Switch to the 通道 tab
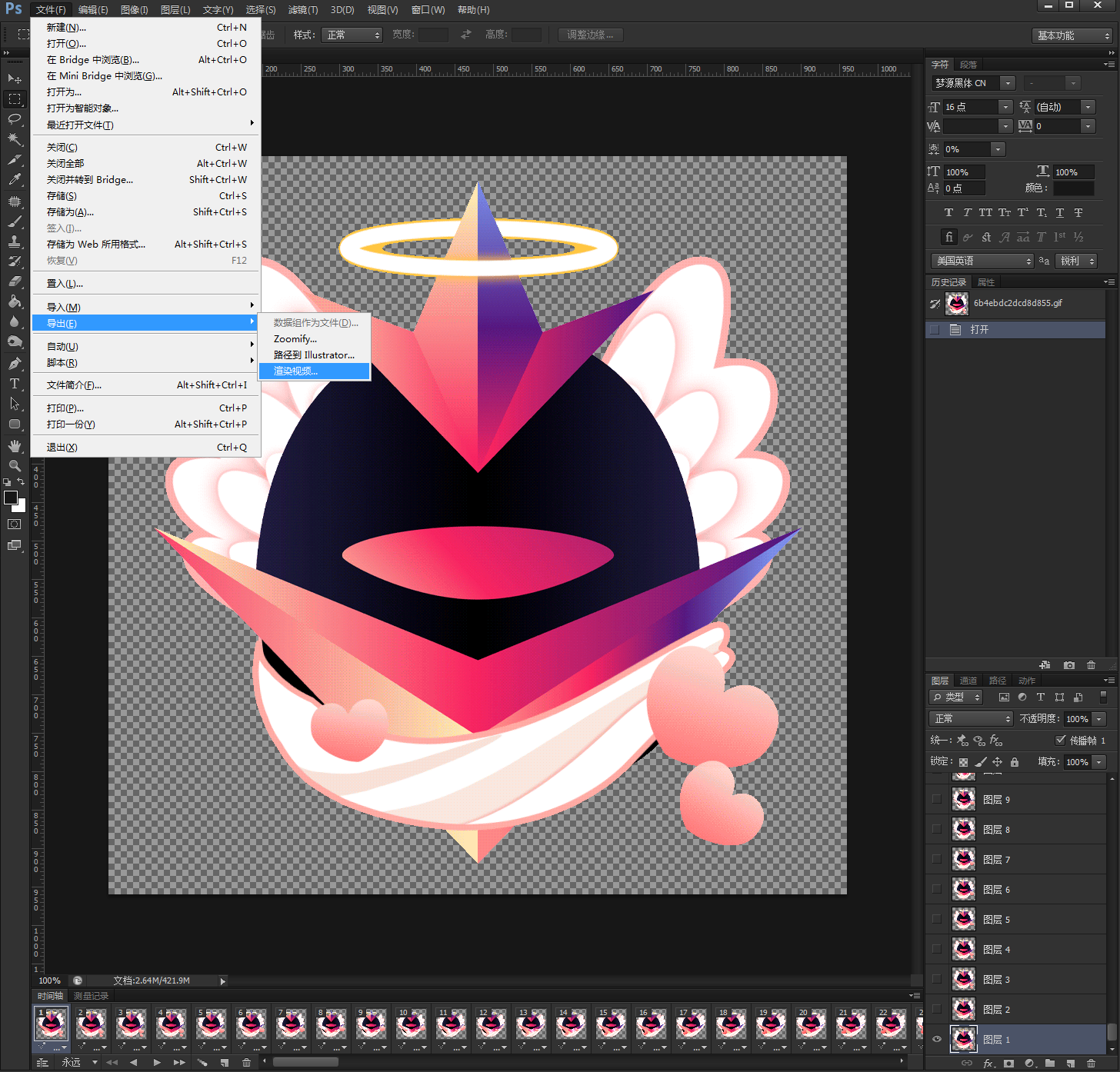The height and width of the screenshot is (1072, 1120). pyautogui.click(x=968, y=681)
